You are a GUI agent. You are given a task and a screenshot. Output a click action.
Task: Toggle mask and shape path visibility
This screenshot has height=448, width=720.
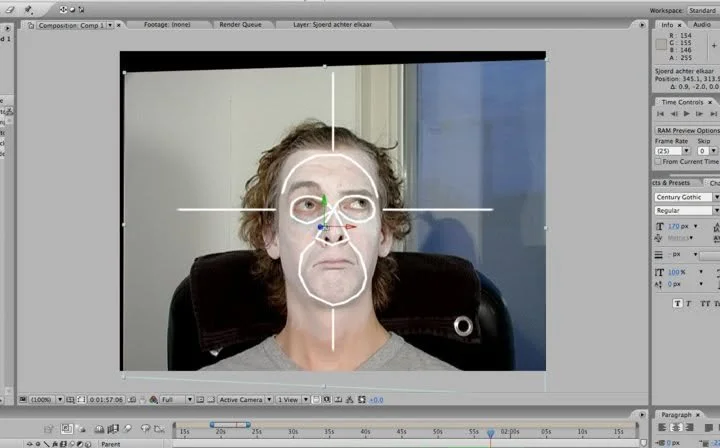click(82, 400)
